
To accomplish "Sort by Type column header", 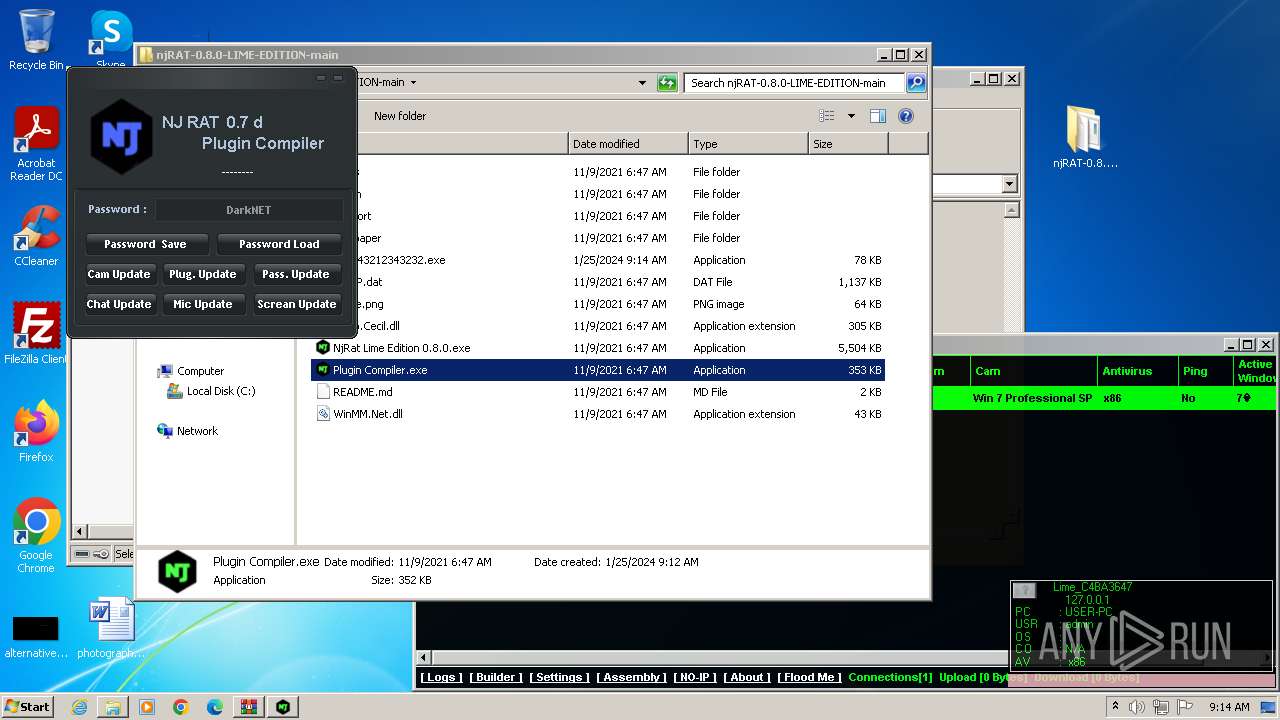I will [748, 144].
